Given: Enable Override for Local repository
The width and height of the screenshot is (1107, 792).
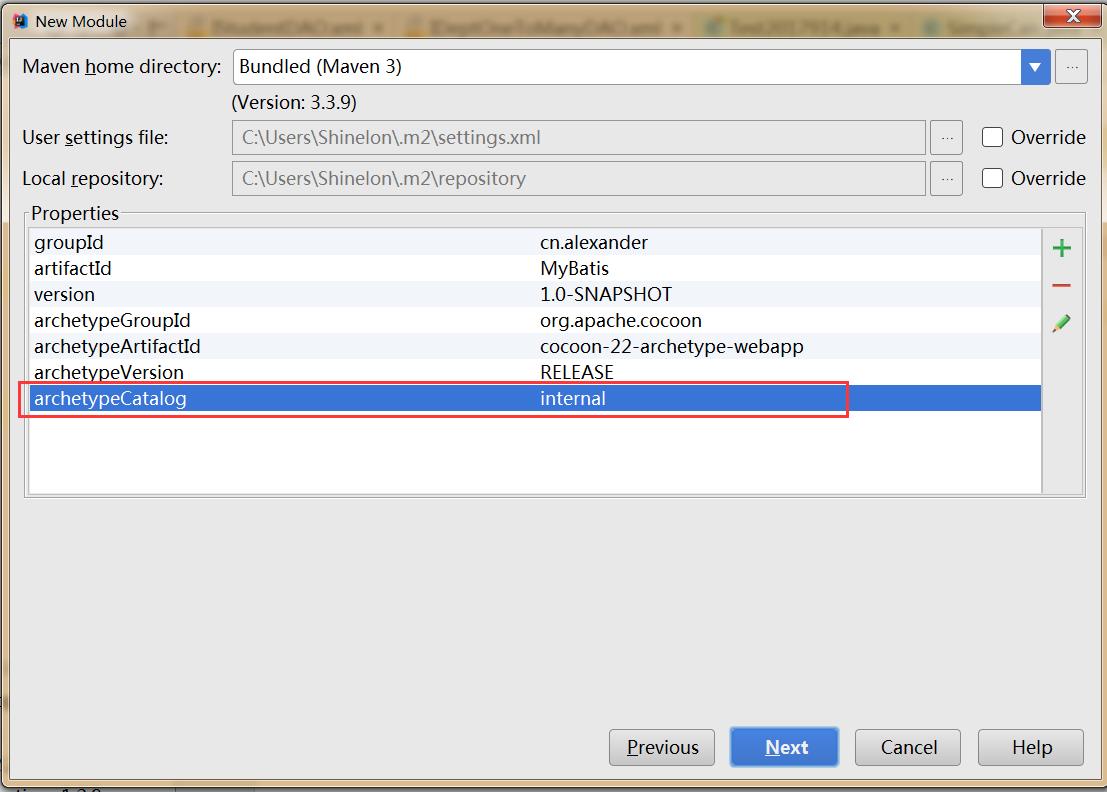Looking at the screenshot, I should 992,178.
